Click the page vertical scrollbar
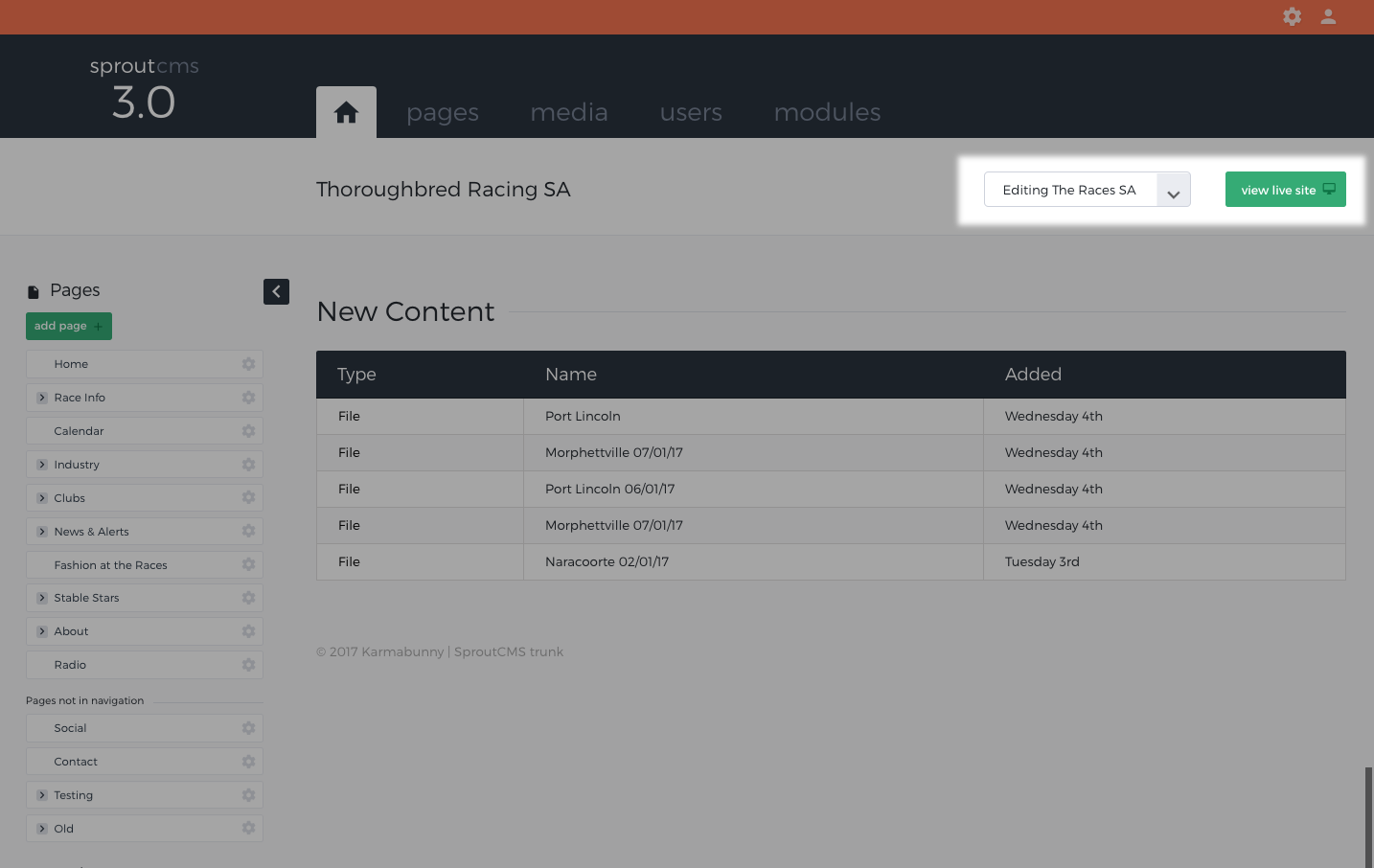Image resolution: width=1374 pixels, height=868 pixels. click(x=1368, y=816)
